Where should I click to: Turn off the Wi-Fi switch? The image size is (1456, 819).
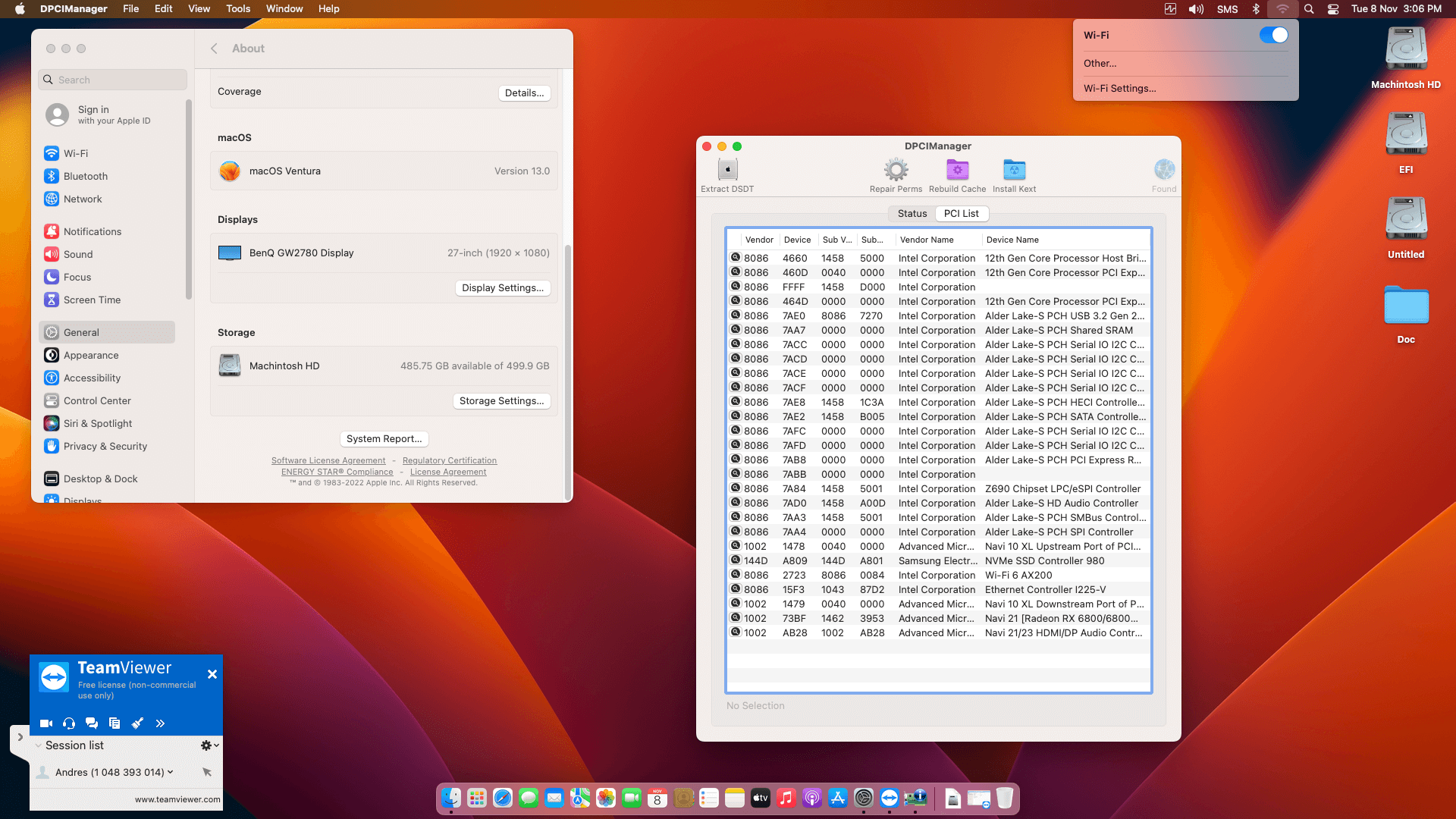[1273, 35]
